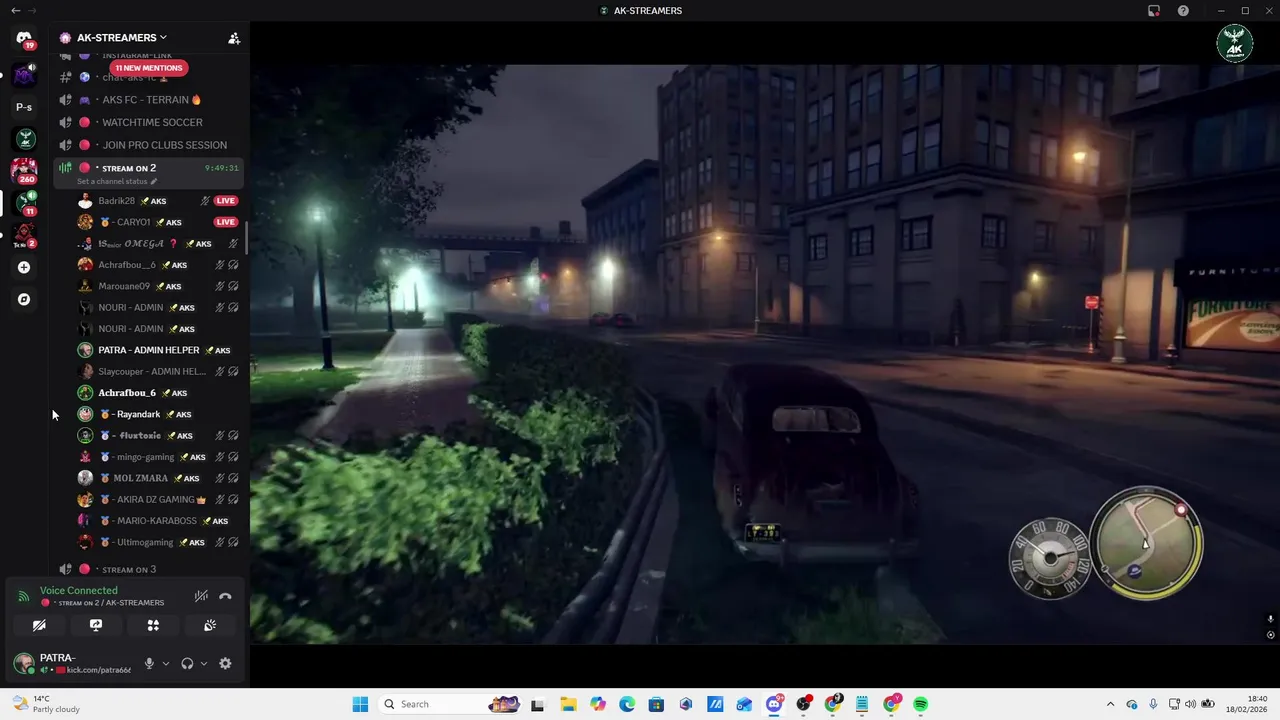Select user Marouane09 in voice list
The image size is (1280, 720).
click(158, 286)
